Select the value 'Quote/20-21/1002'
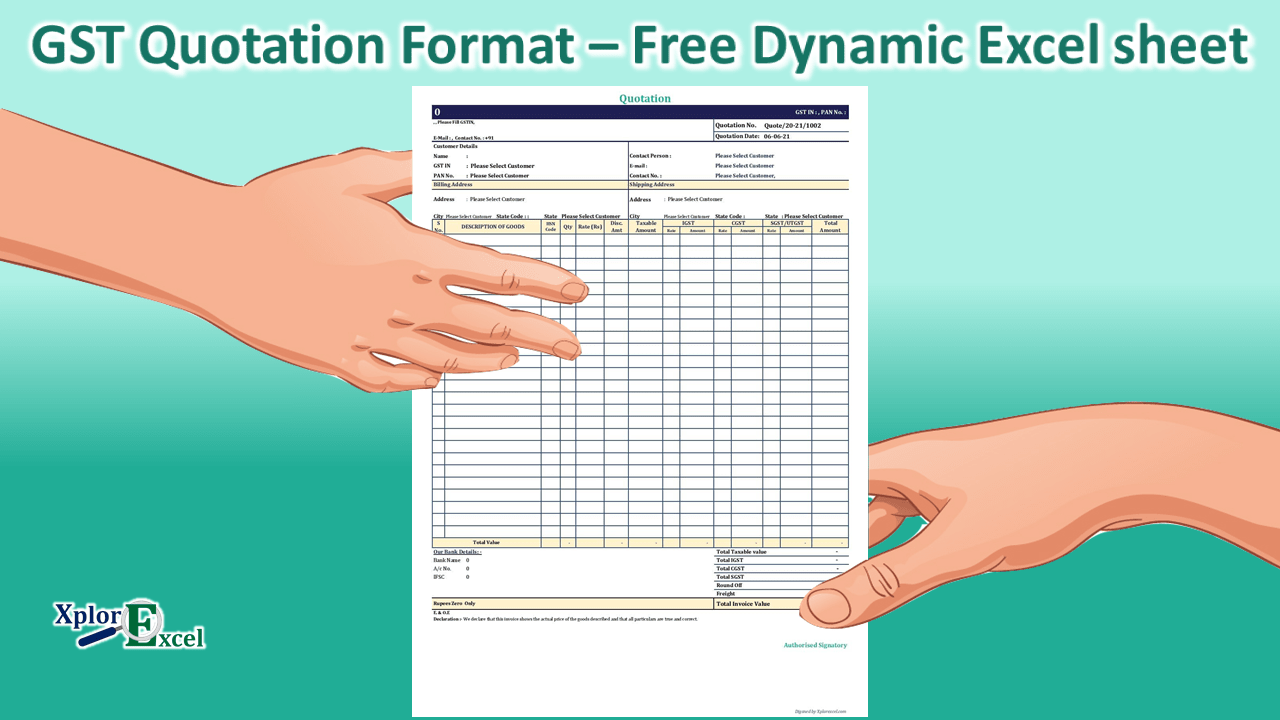1280x720 pixels. click(x=792, y=126)
